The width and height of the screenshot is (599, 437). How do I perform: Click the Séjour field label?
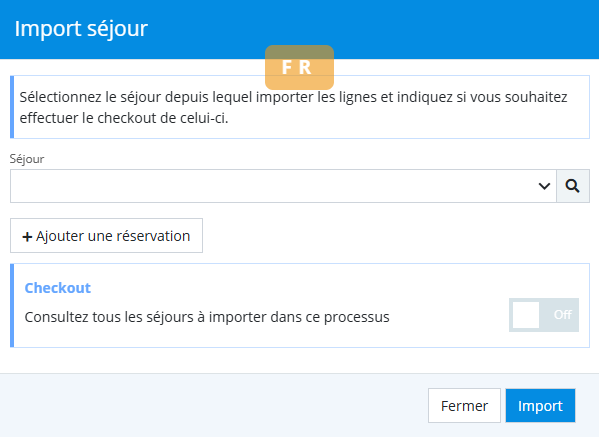pos(27,159)
